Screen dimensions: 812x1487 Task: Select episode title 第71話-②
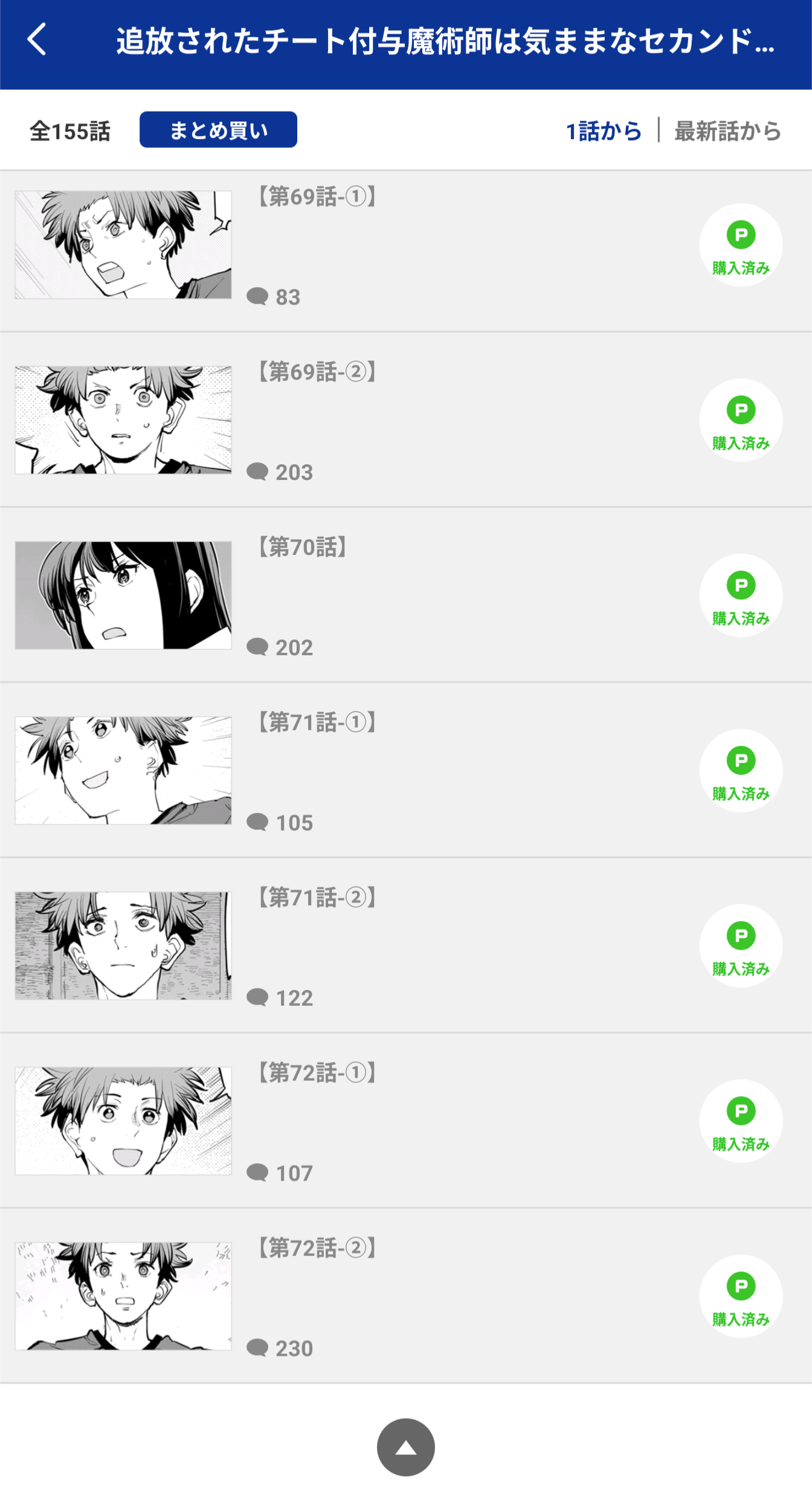317,898
